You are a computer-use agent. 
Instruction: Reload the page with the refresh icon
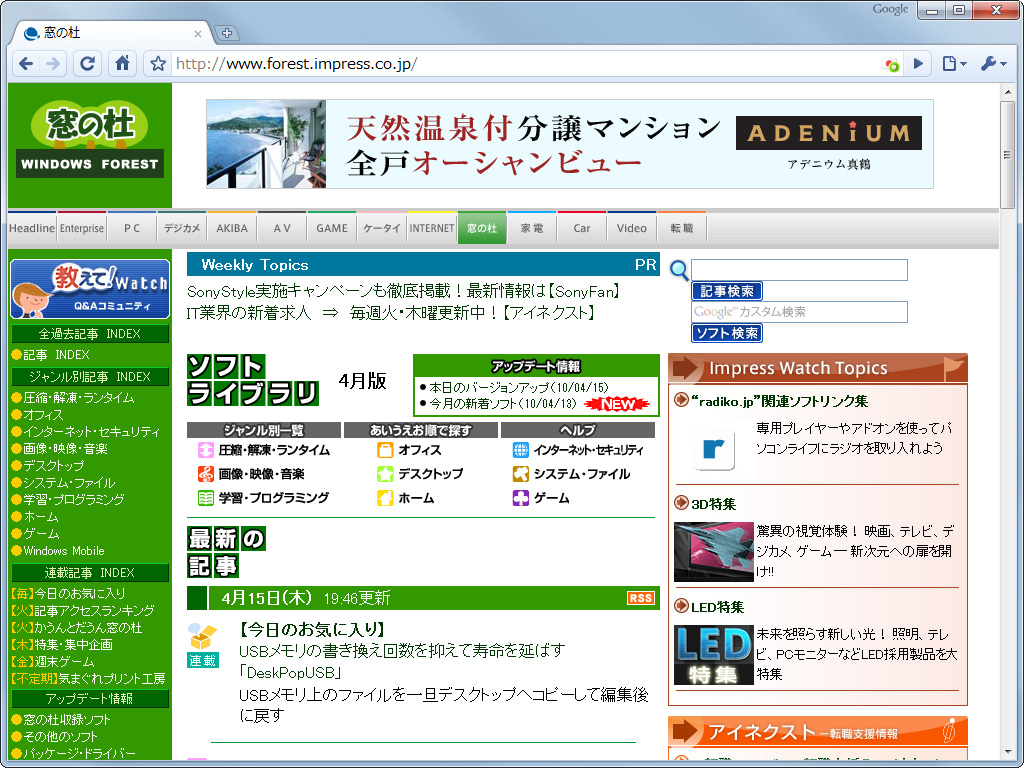click(87, 63)
